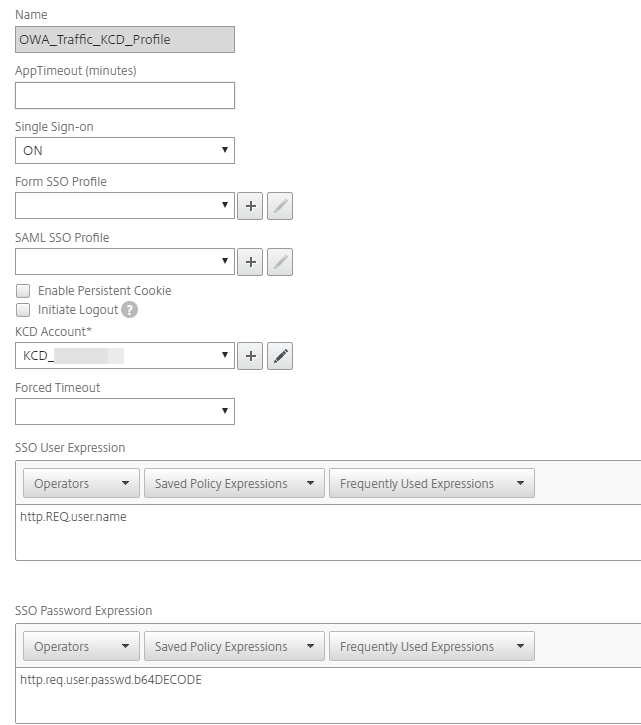Click the add Form SSO Profile plus icon
The image size is (641, 725).
pos(250,207)
